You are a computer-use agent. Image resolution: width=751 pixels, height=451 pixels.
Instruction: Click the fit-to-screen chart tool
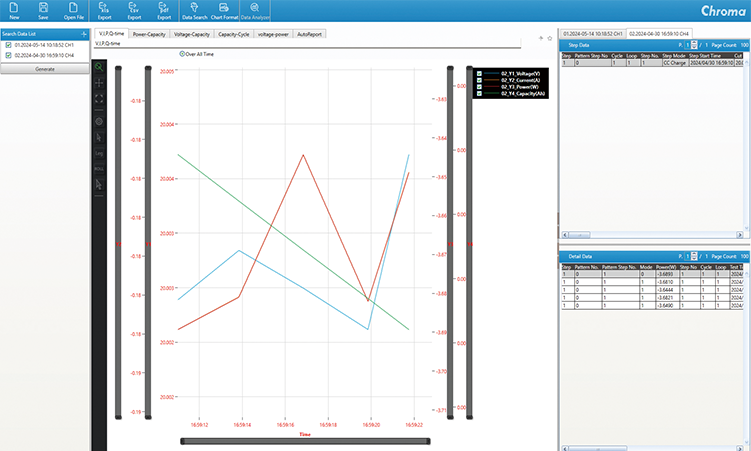[100, 99]
